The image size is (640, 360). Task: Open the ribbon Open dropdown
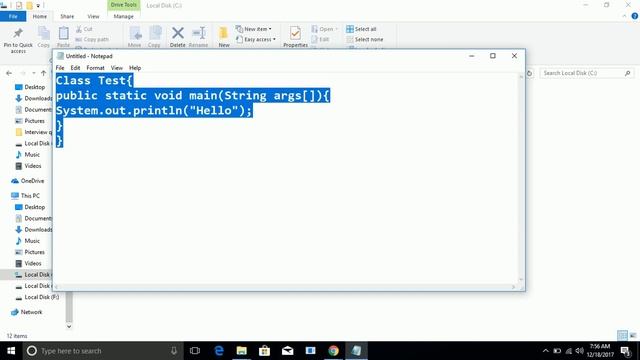(x=324, y=29)
